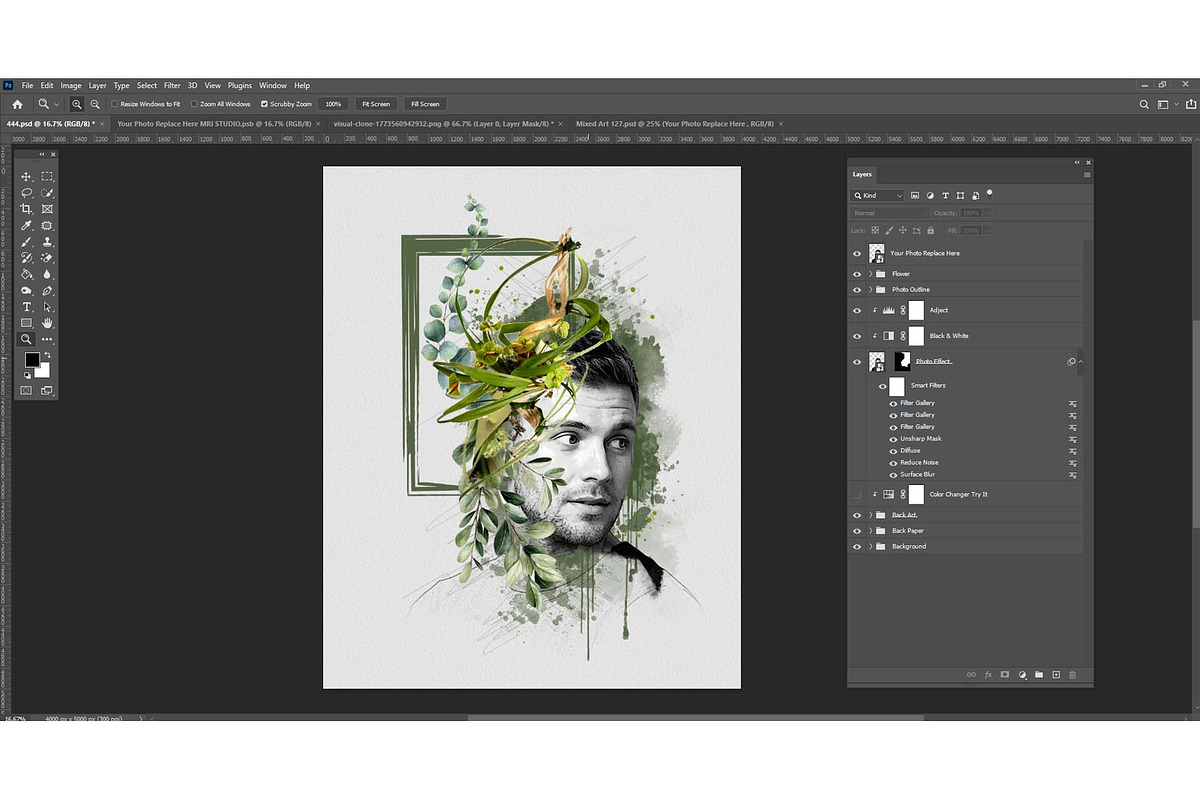Expand the Background group
This screenshot has height=800, width=1200.
click(x=870, y=547)
